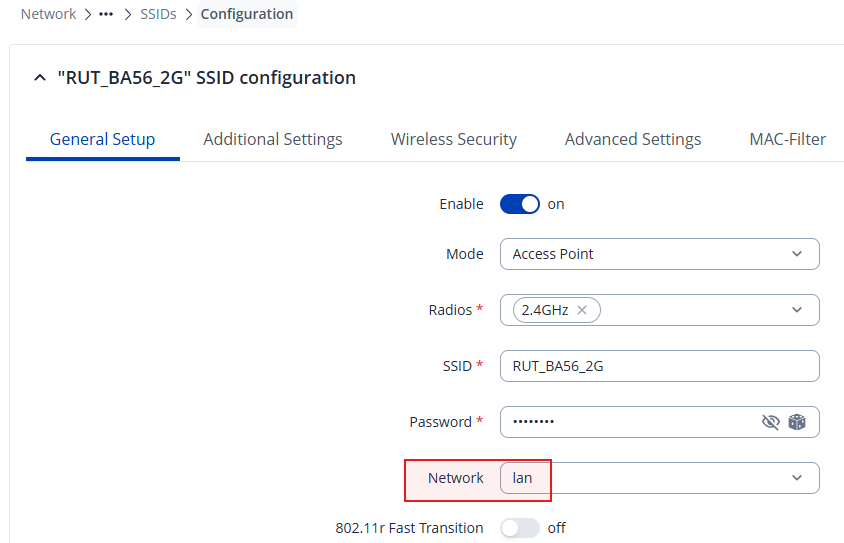The height and width of the screenshot is (543, 844).
Task: Remove the 2.4GHz radio tag
Action: click(x=582, y=310)
